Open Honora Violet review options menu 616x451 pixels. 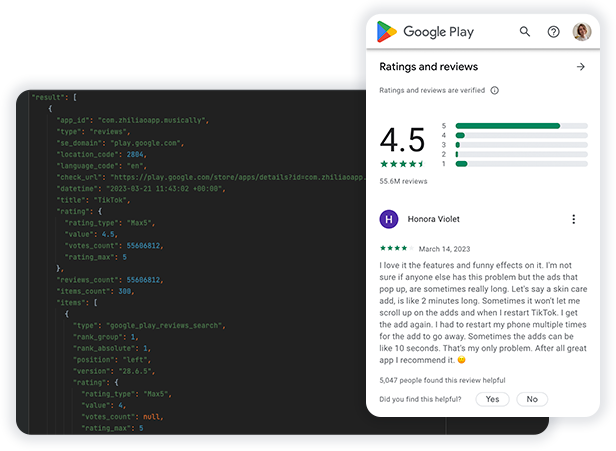click(x=574, y=219)
